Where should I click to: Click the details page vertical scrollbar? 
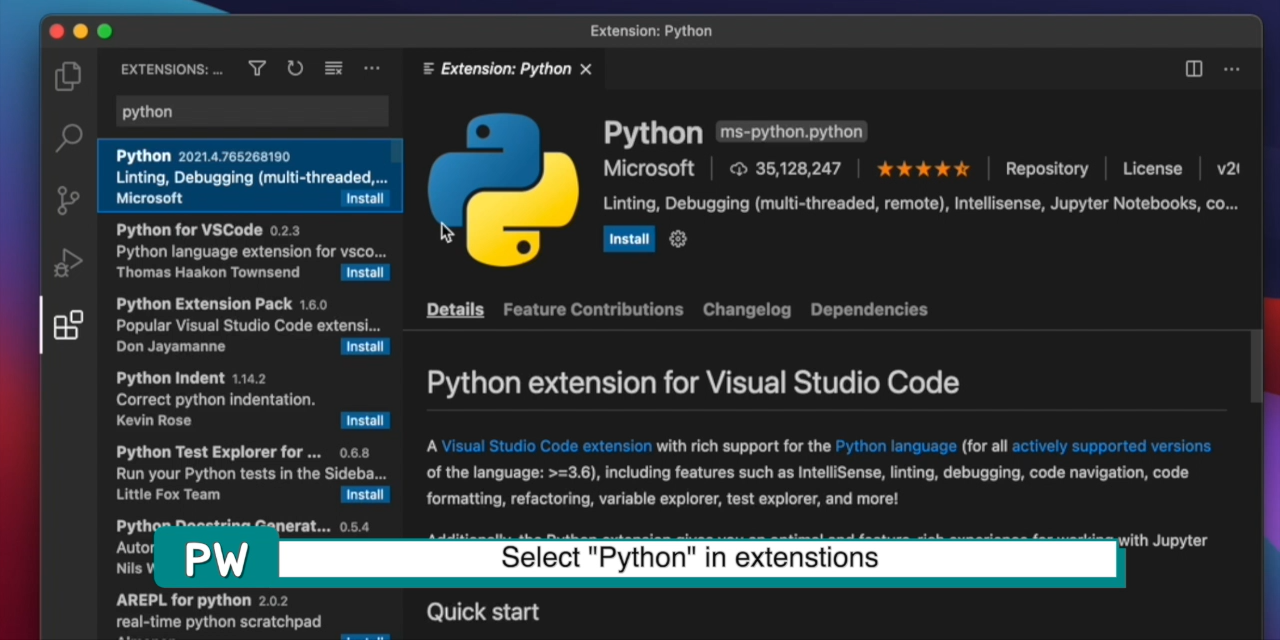click(x=1256, y=367)
